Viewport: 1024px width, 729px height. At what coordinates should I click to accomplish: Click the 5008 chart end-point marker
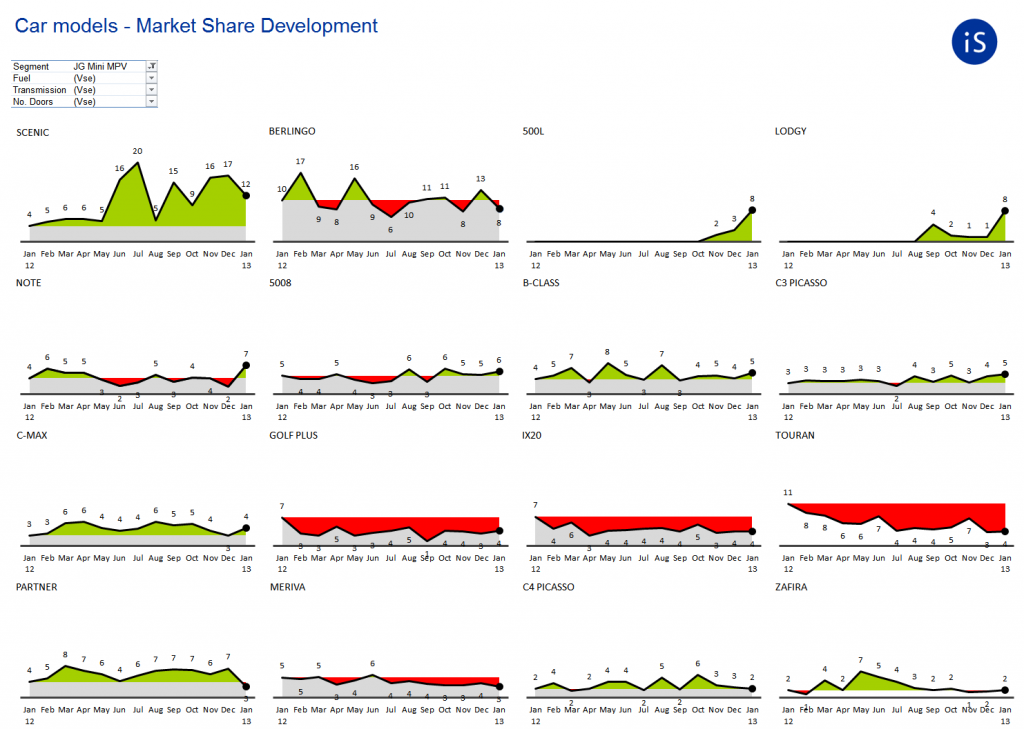pos(500,372)
